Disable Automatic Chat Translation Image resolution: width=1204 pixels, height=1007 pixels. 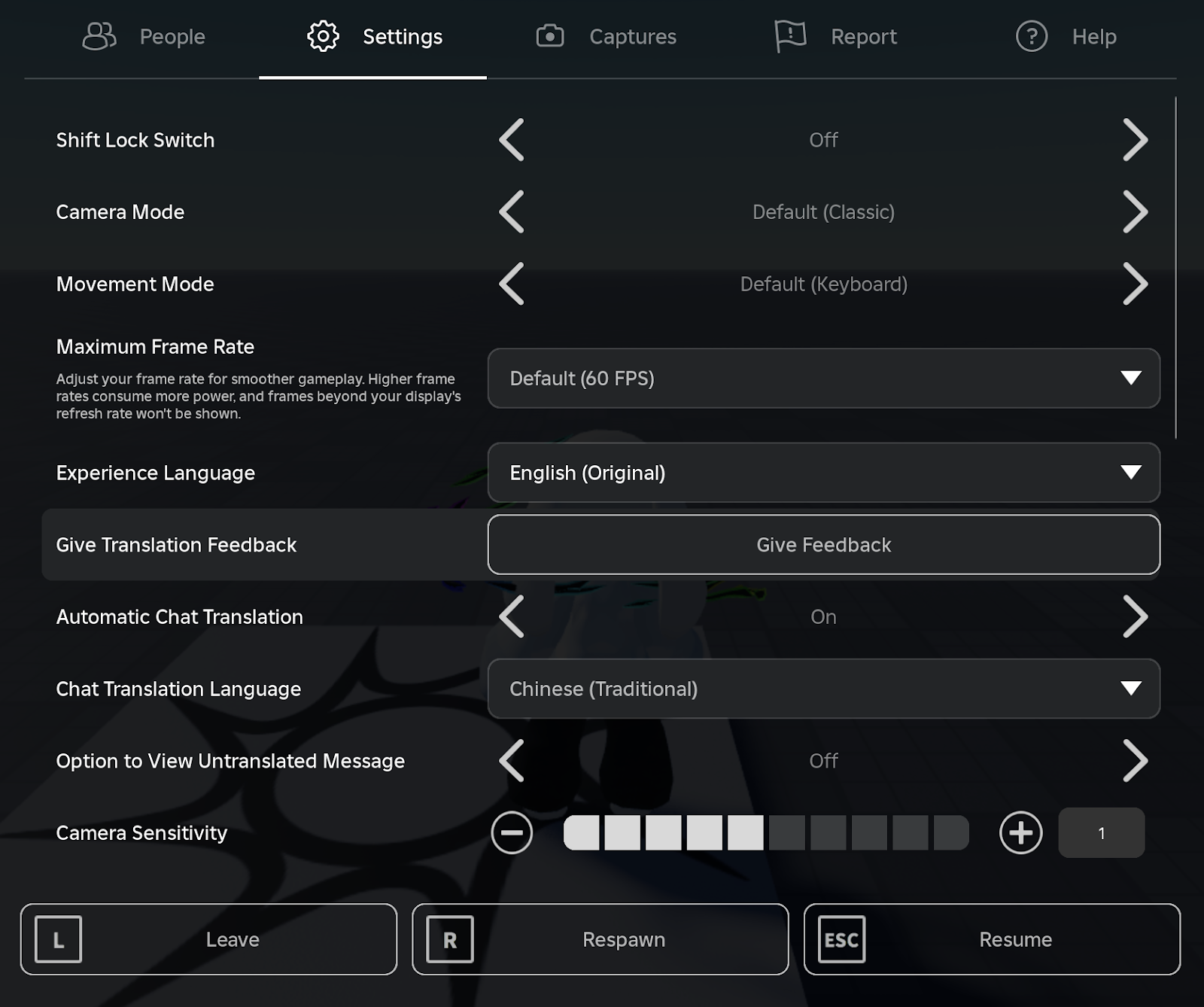(1136, 616)
